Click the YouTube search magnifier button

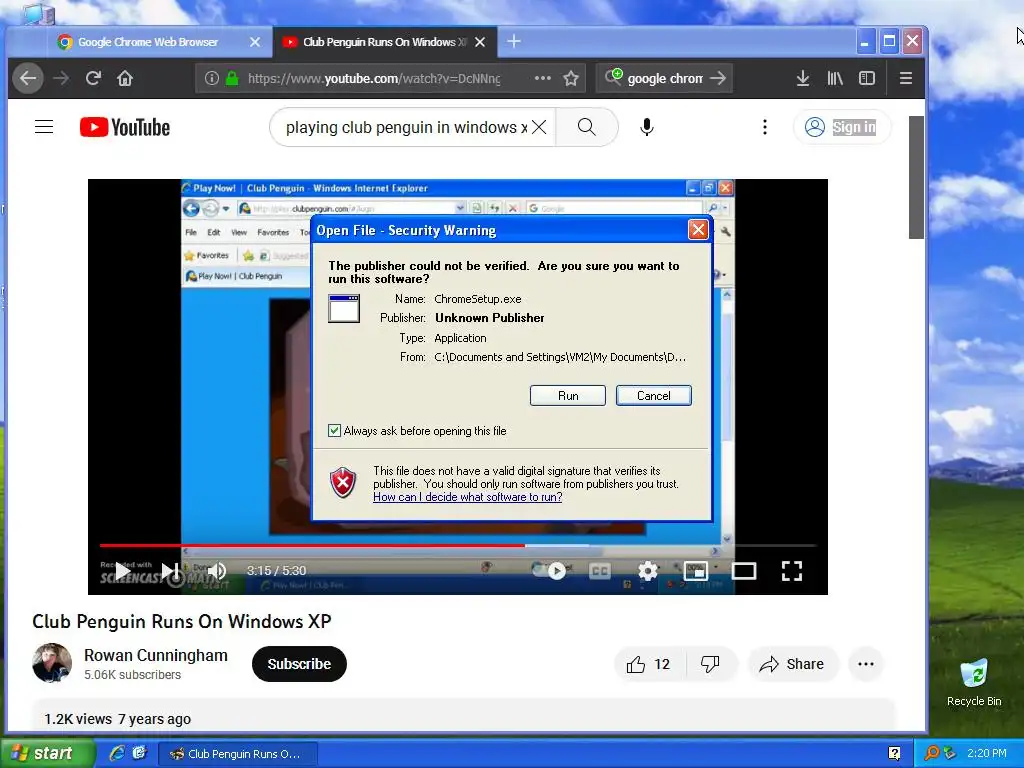click(x=586, y=127)
